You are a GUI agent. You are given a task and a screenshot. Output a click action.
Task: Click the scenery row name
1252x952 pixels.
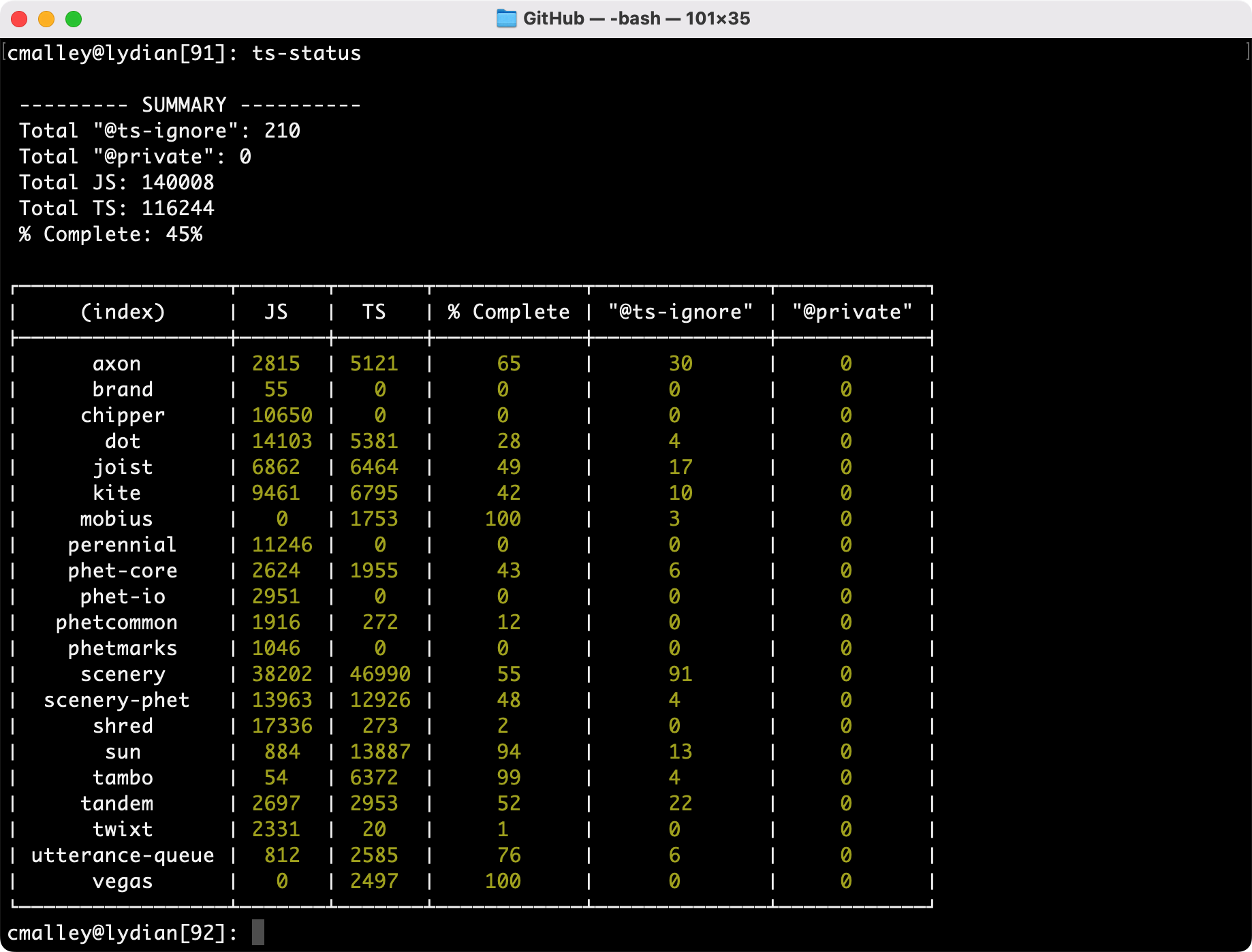pyautogui.click(x=124, y=674)
